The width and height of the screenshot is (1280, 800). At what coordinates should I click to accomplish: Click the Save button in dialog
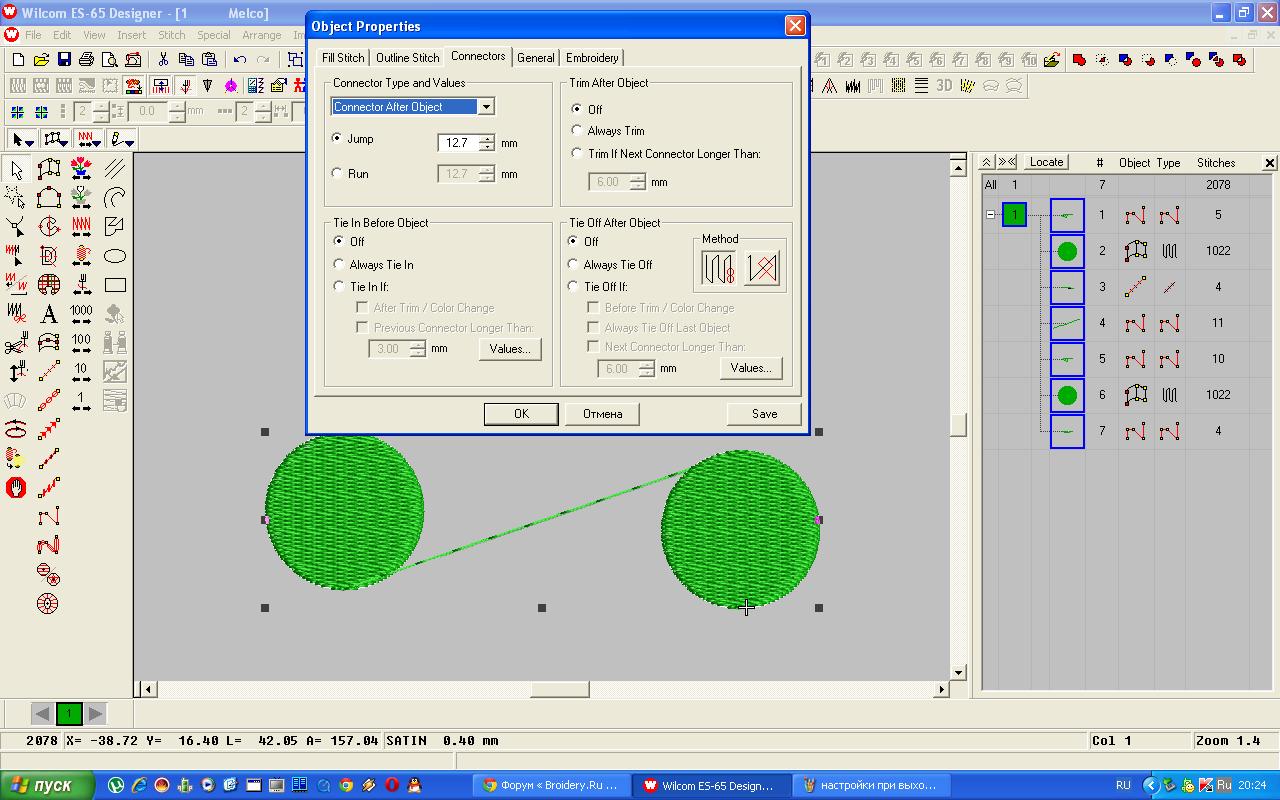coord(764,414)
